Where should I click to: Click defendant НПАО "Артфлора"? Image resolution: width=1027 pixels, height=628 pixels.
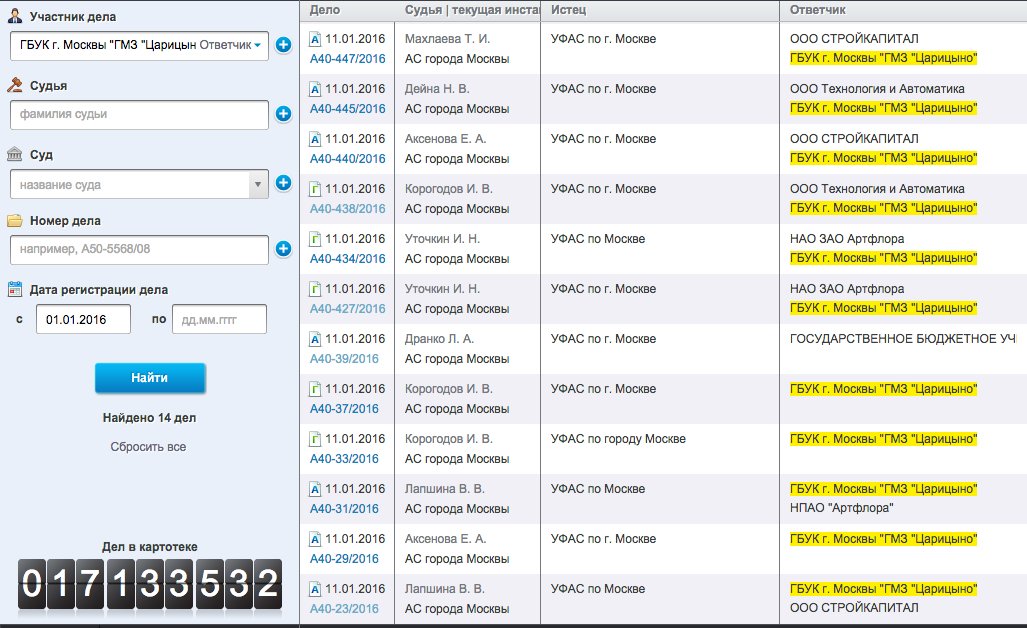842,508
